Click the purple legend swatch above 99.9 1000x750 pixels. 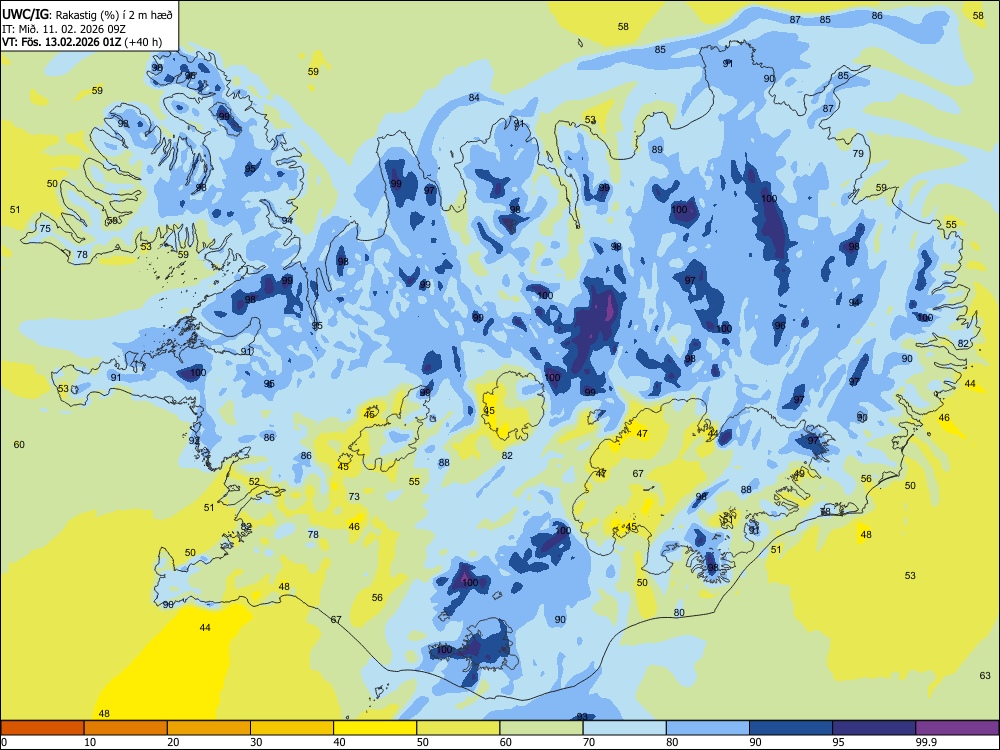pyautogui.click(x=957, y=728)
